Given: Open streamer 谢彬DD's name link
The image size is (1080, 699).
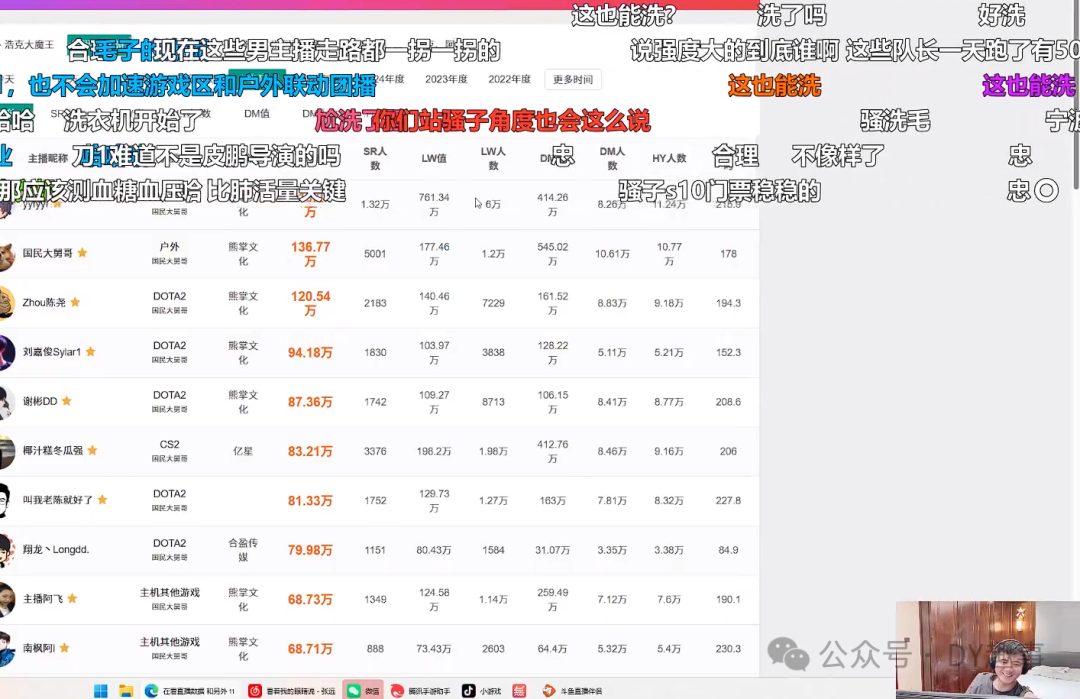Looking at the screenshot, I should [x=40, y=401].
